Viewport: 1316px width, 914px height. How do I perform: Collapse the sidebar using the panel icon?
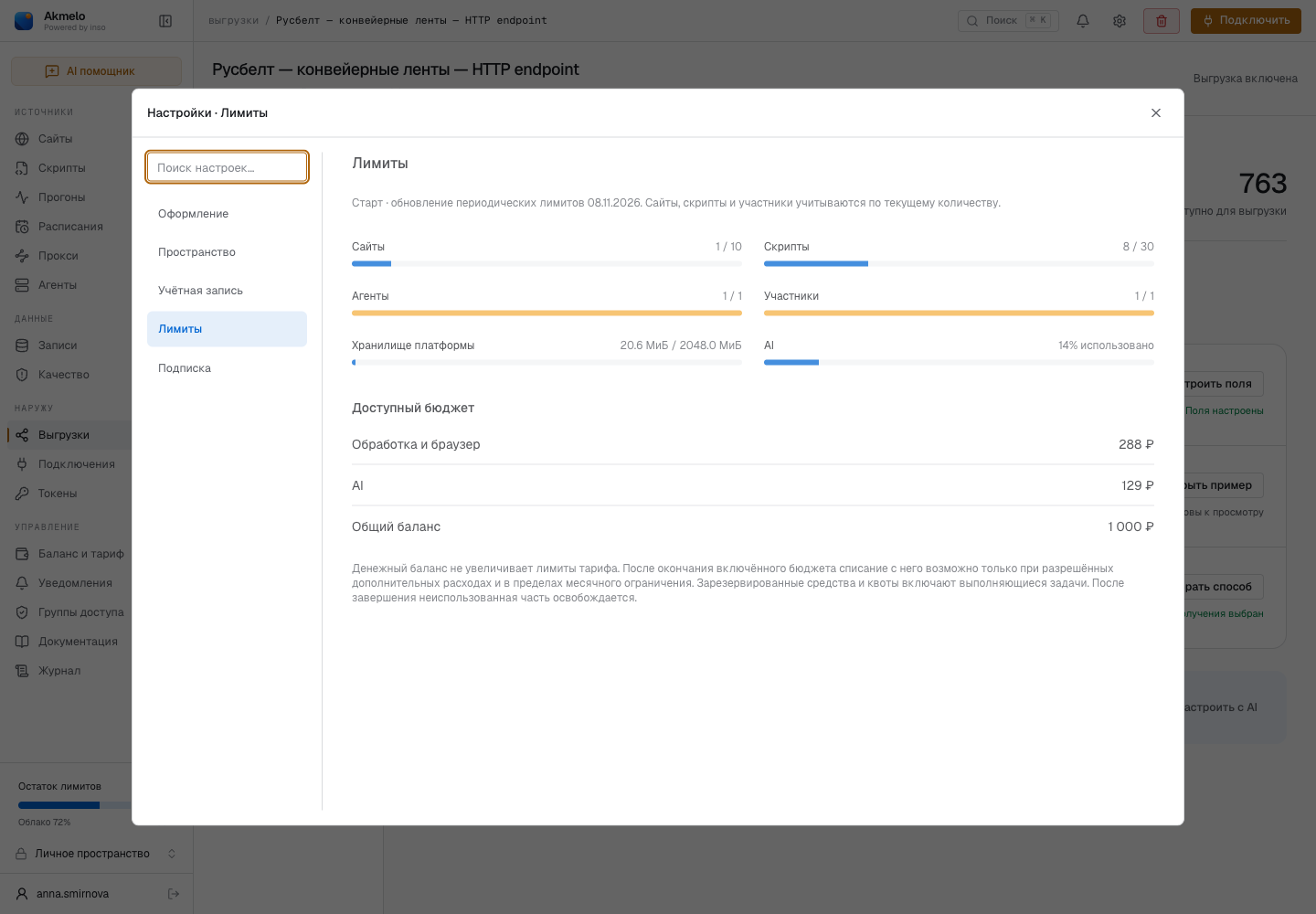click(x=165, y=21)
